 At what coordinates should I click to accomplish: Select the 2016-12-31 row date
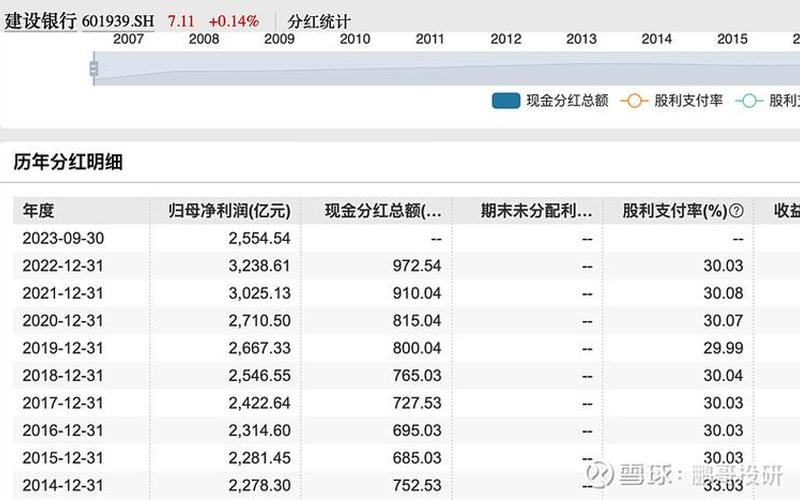pos(63,431)
